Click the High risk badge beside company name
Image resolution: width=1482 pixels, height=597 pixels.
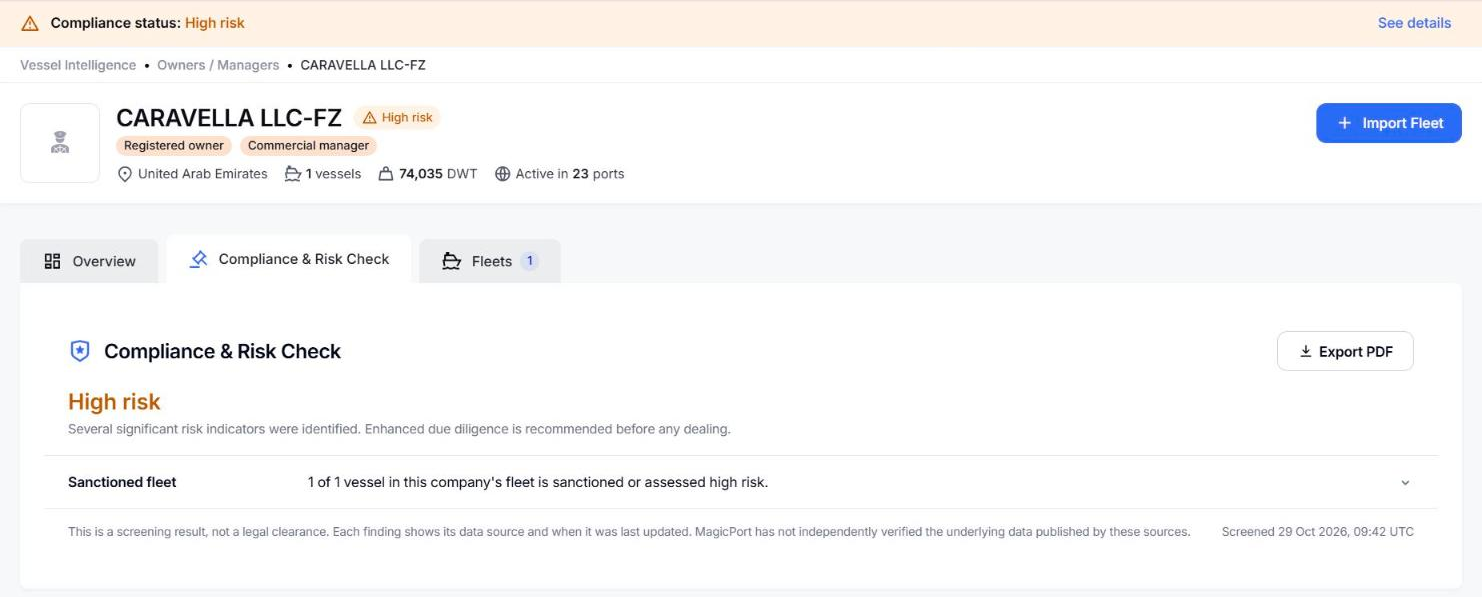pyautogui.click(x=397, y=117)
